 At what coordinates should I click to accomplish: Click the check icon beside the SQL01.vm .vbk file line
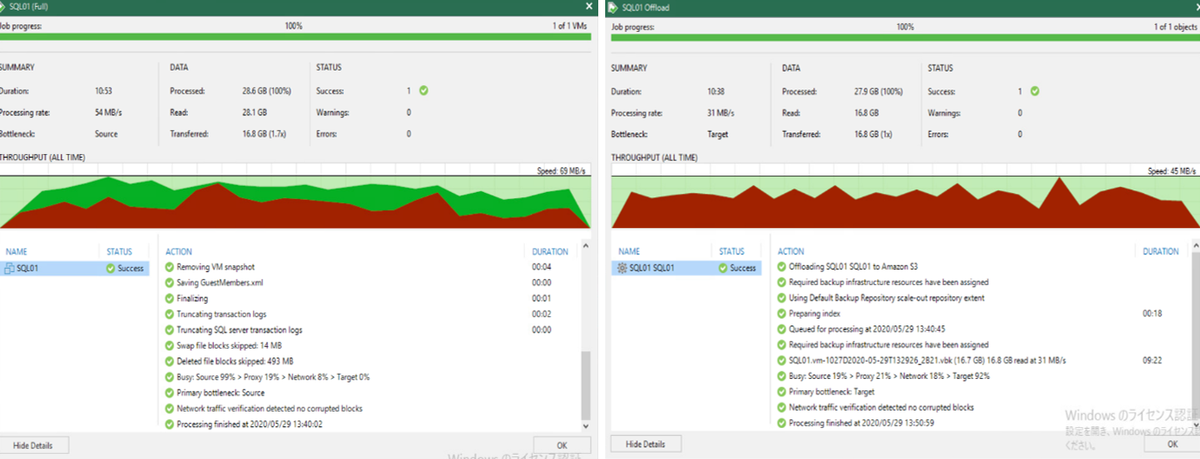click(x=781, y=361)
